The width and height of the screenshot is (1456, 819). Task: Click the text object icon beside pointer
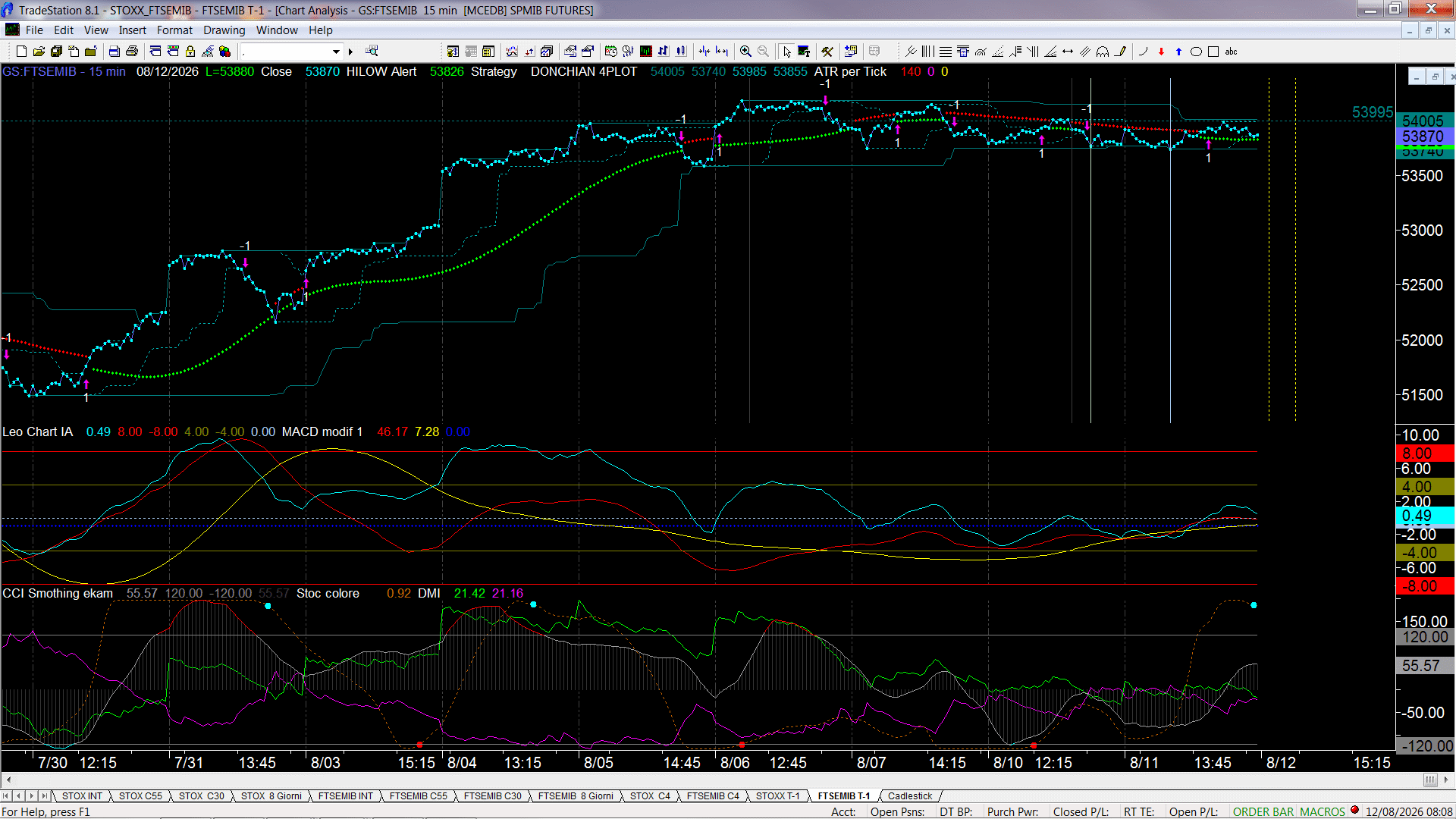tap(804, 52)
